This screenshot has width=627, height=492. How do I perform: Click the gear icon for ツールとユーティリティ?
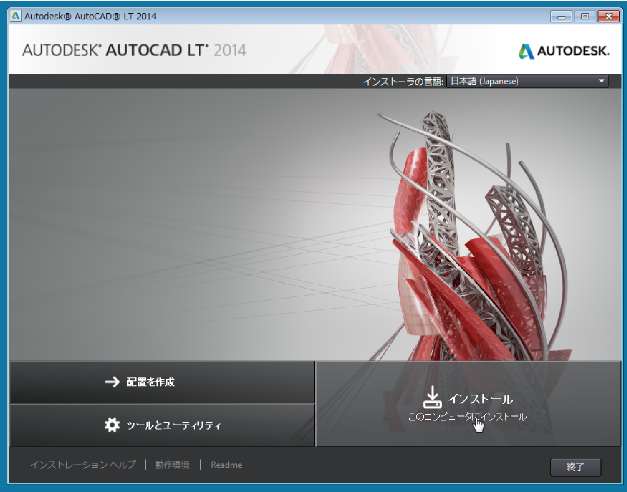pos(112,425)
